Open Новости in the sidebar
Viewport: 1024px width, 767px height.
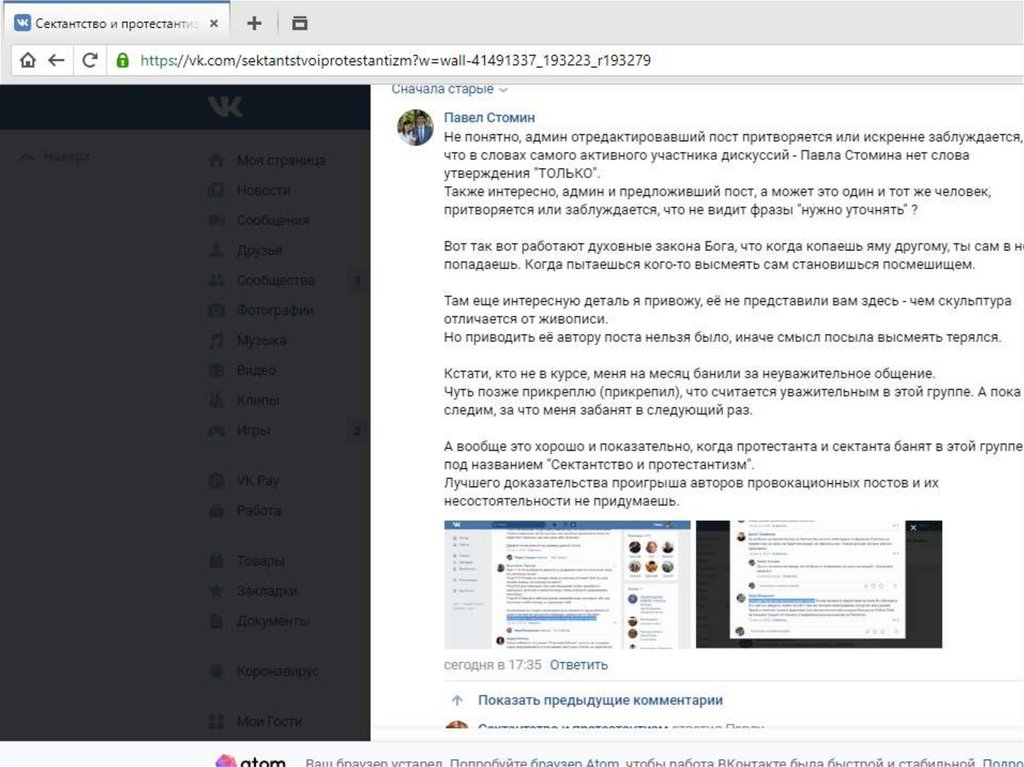[263, 190]
